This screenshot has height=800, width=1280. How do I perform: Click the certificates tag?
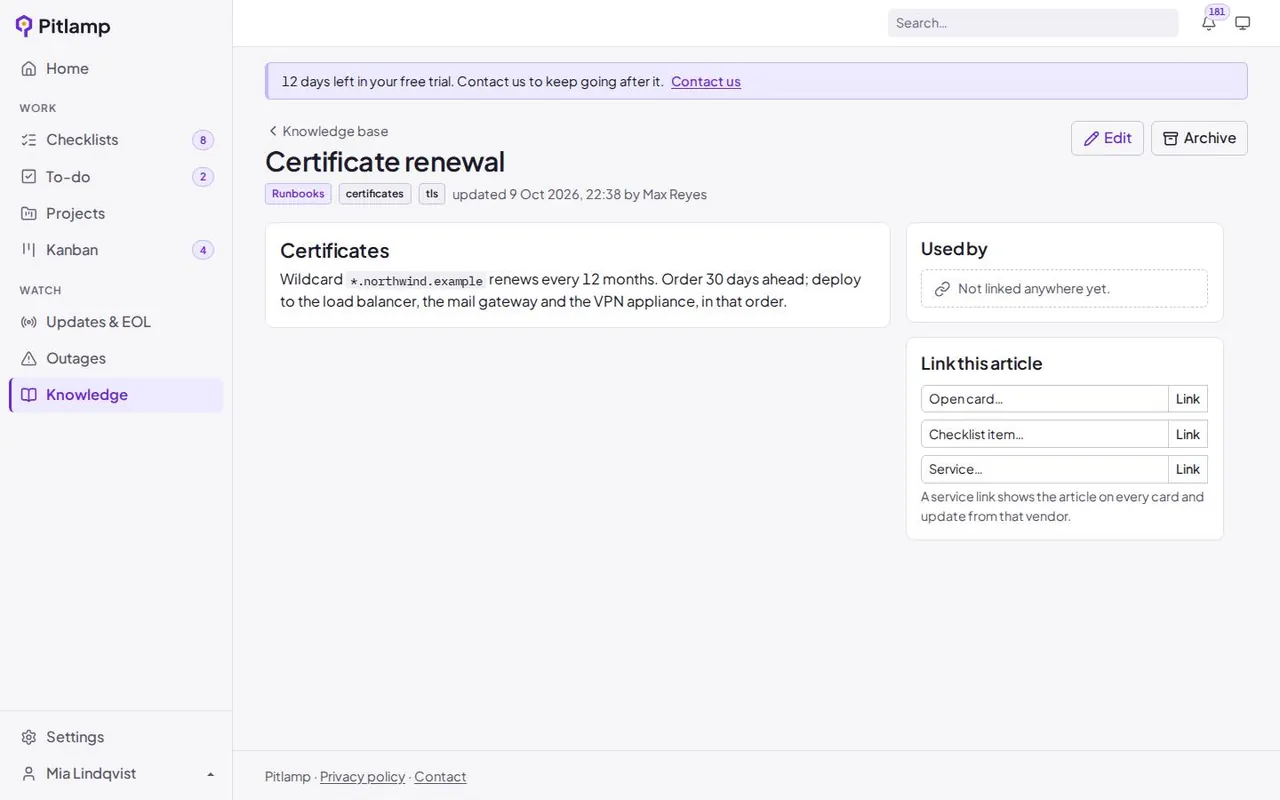375,194
